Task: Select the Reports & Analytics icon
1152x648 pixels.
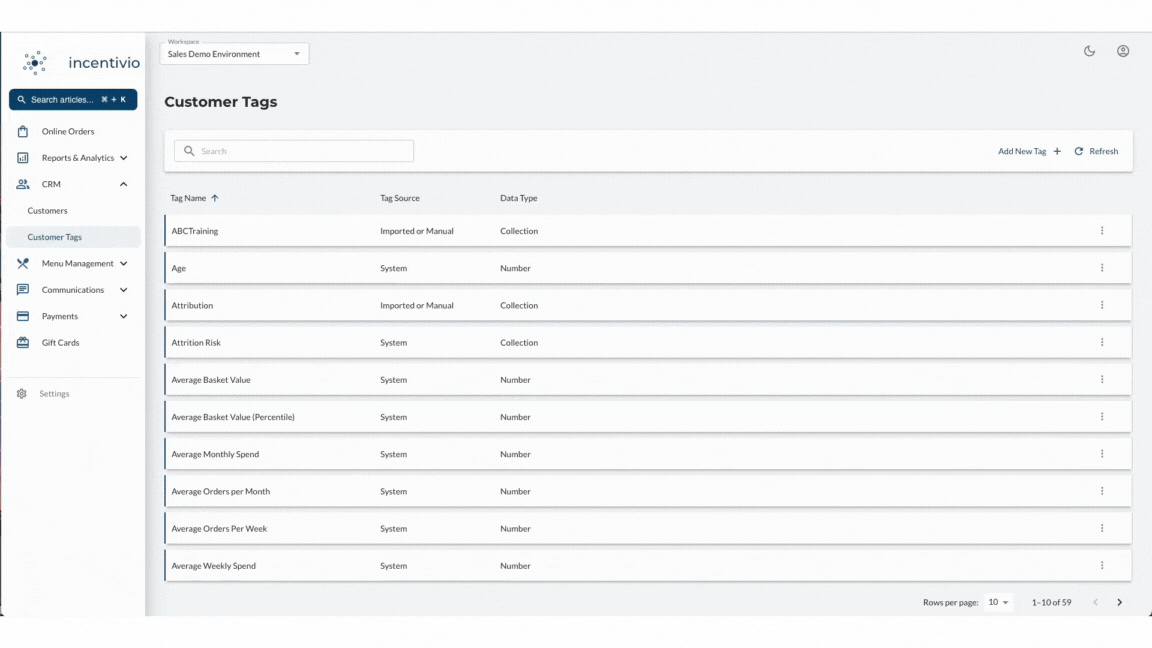Action: [x=22, y=157]
